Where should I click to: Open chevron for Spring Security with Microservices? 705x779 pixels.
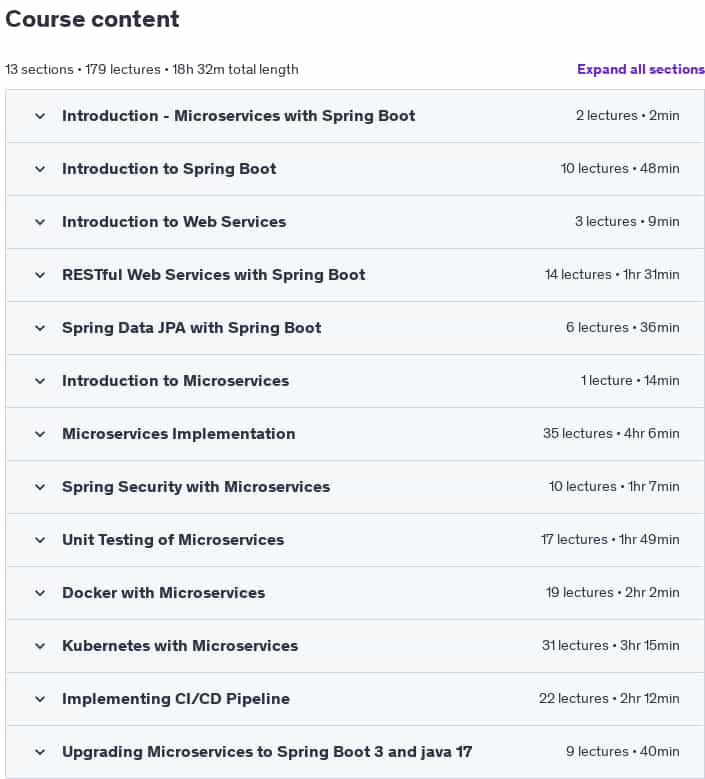[40, 487]
